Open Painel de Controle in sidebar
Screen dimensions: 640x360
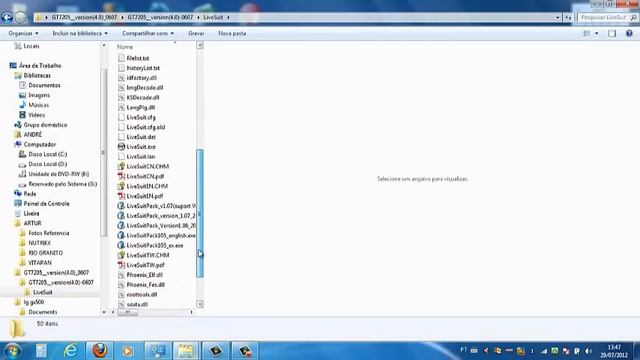47,204
